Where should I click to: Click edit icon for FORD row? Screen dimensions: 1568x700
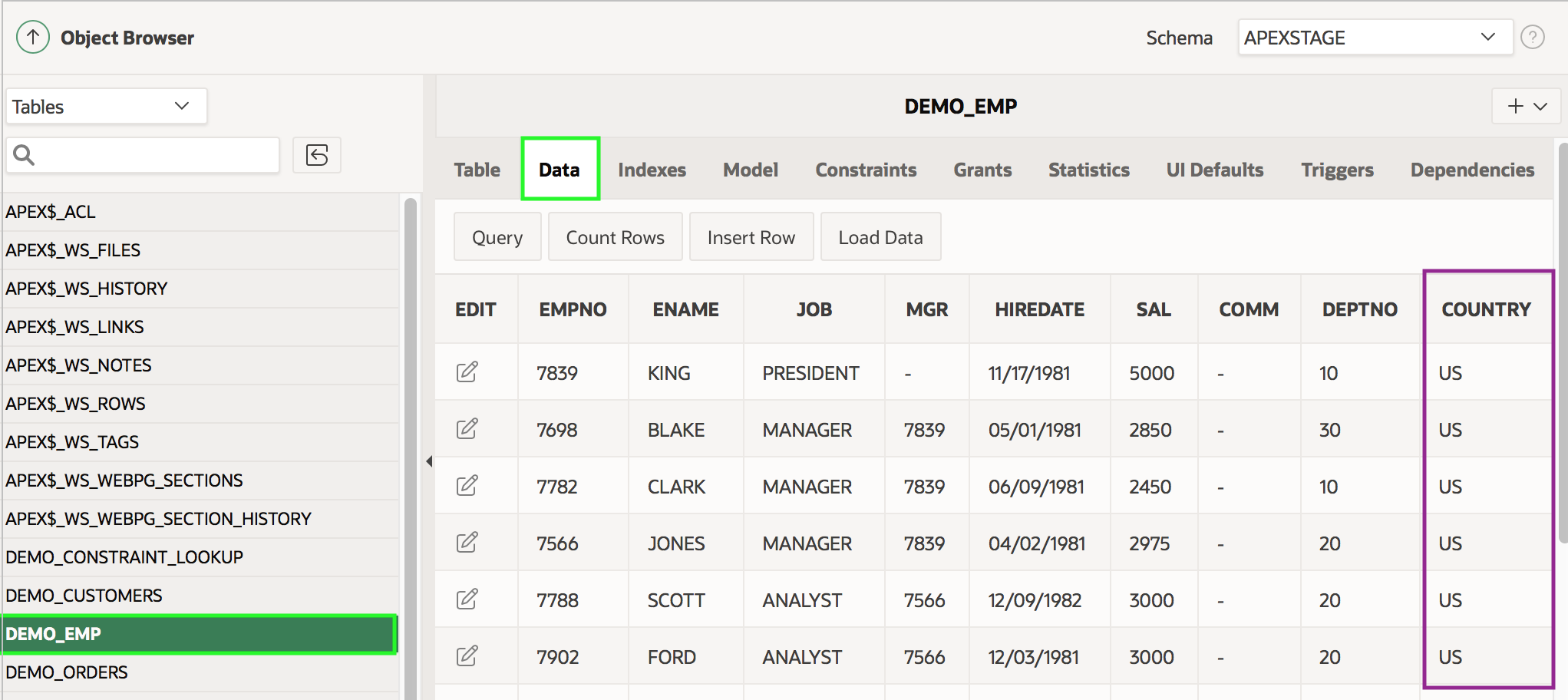467,656
